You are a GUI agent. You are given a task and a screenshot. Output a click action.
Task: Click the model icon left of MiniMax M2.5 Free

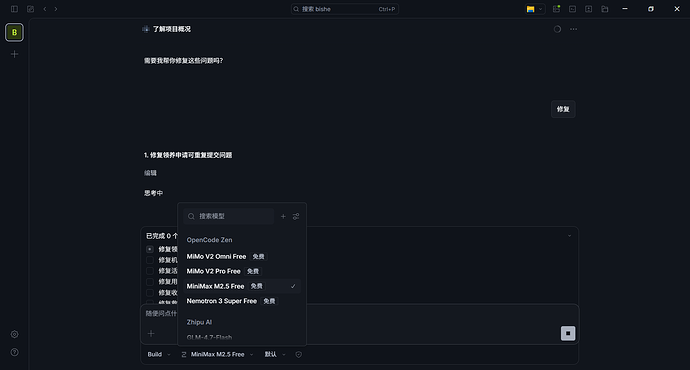coord(184,355)
